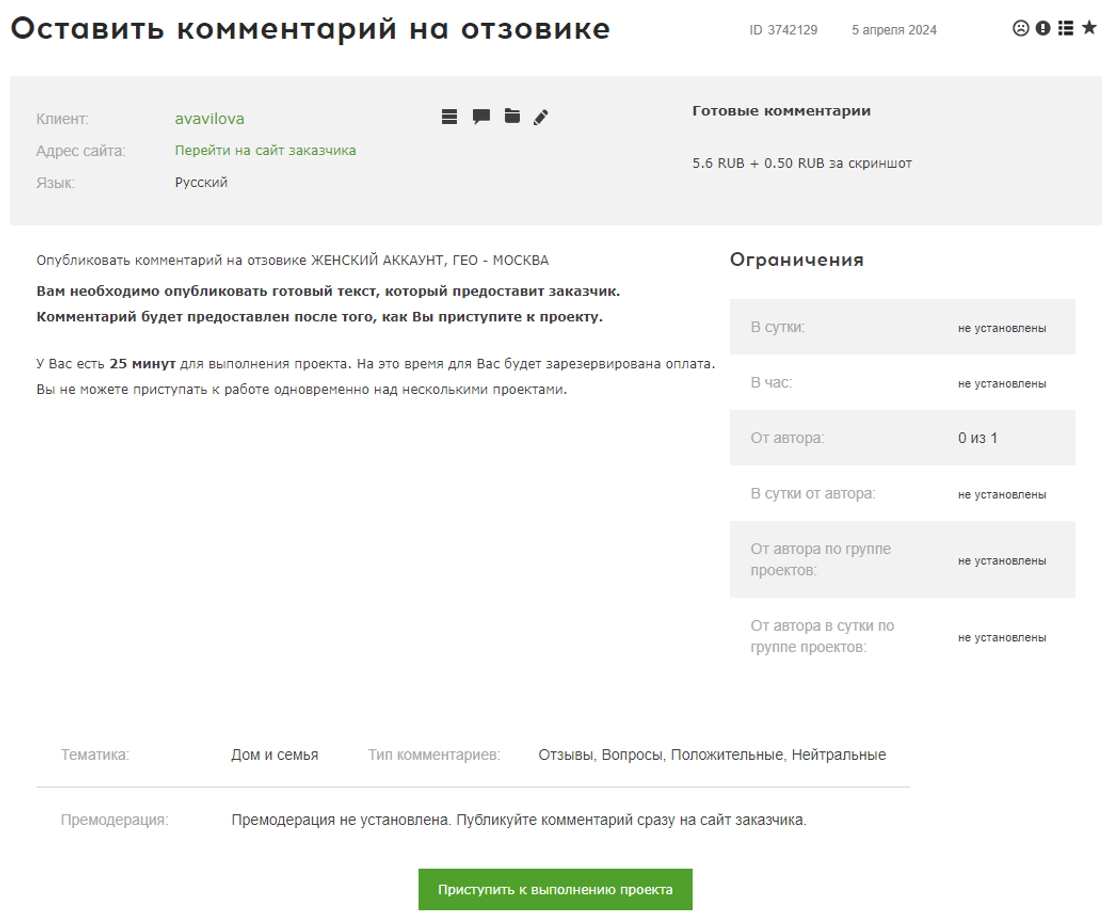The image size is (1109, 923).
Task: Click the exclamation mark report icon
Action: click(1043, 28)
